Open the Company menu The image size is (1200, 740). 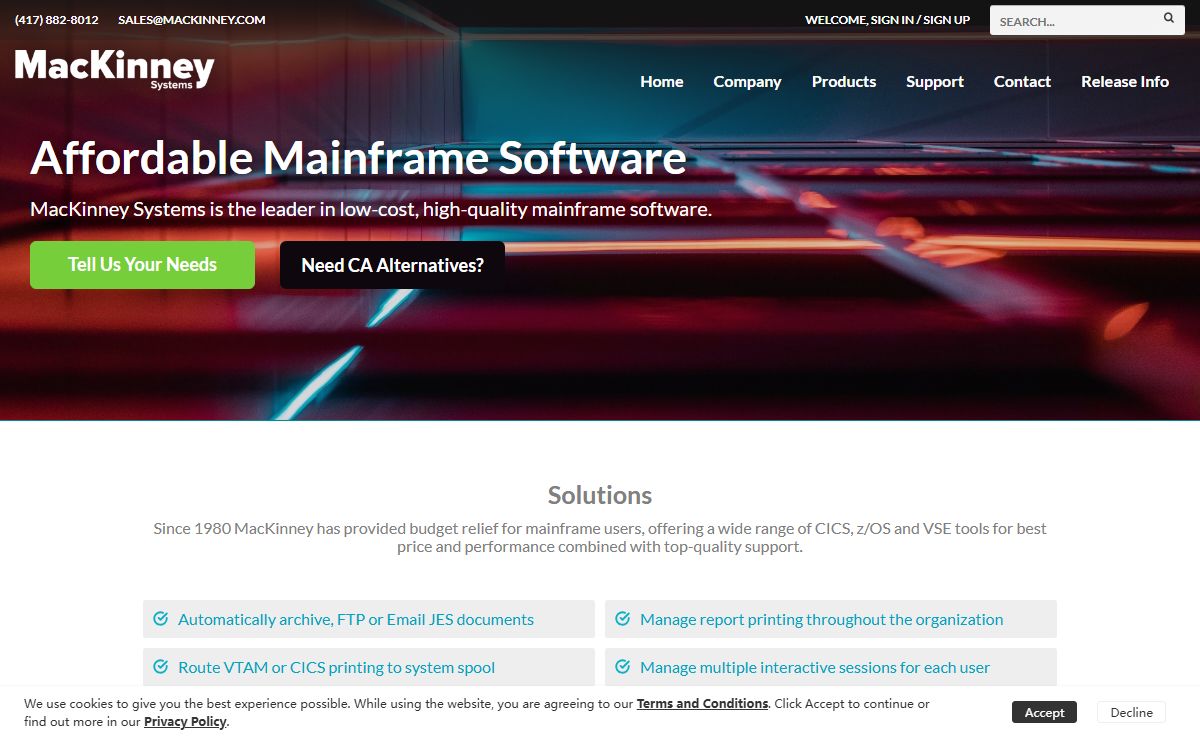tap(747, 82)
